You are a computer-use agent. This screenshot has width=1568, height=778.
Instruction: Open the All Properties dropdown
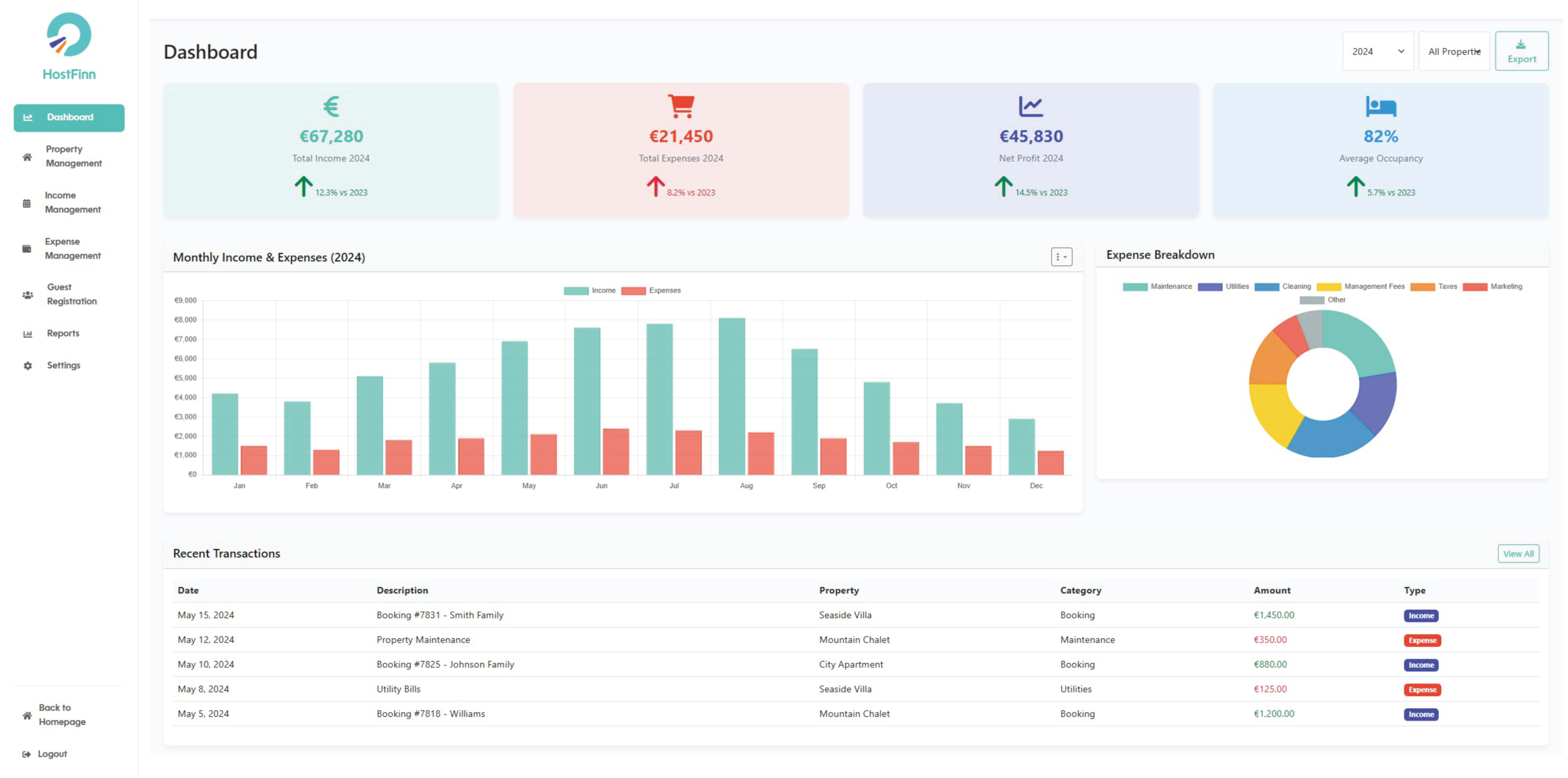[x=1453, y=52]
